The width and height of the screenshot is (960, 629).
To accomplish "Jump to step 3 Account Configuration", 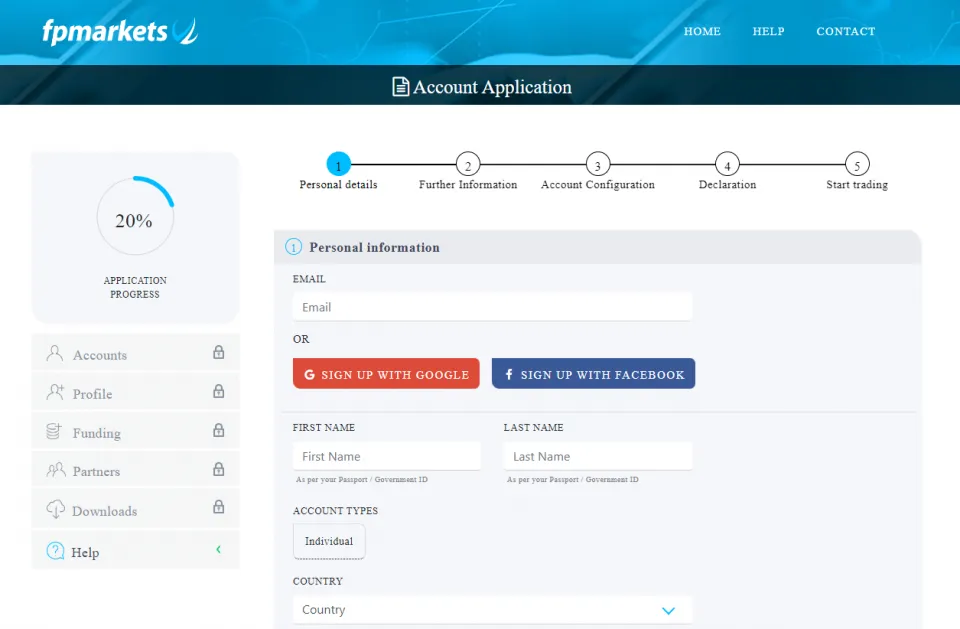I will [x=597, y=165].
